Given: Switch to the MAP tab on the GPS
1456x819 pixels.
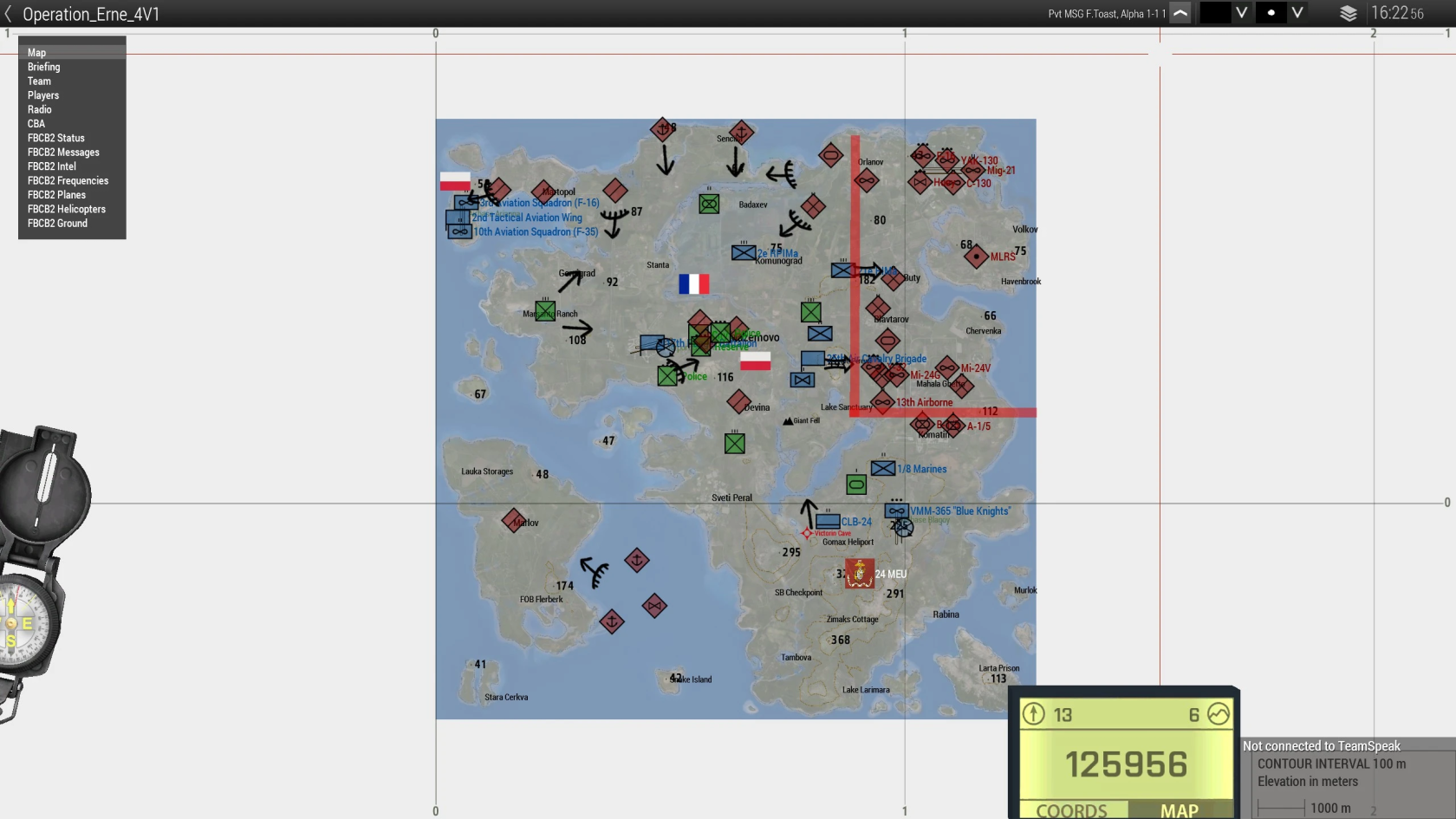Looking at the screenshot, I should (1180, 812).
